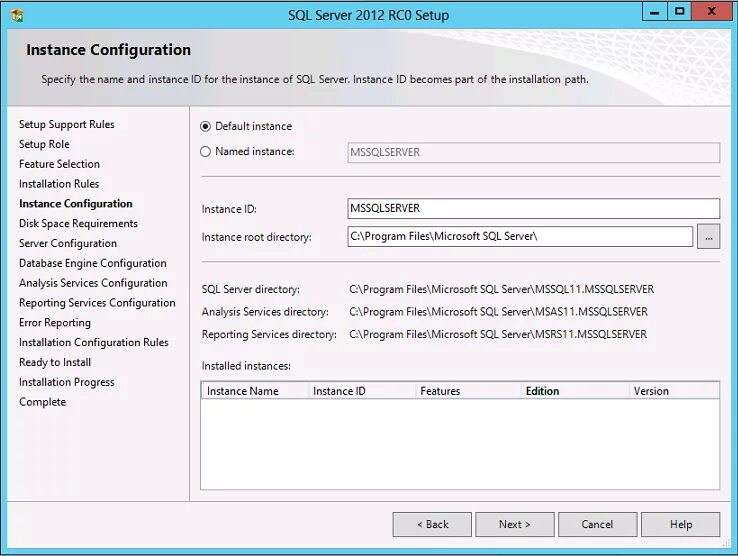Viewport: 738px width, 556px height.
Task: Go to the Installation Rules step
Action: coord(59,184)
